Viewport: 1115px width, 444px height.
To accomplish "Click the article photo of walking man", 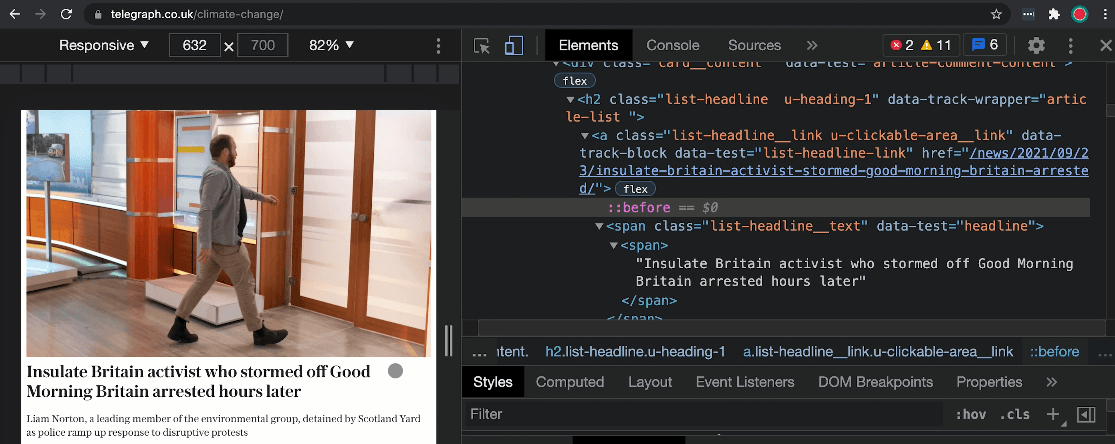I will [x=228, y=233].
